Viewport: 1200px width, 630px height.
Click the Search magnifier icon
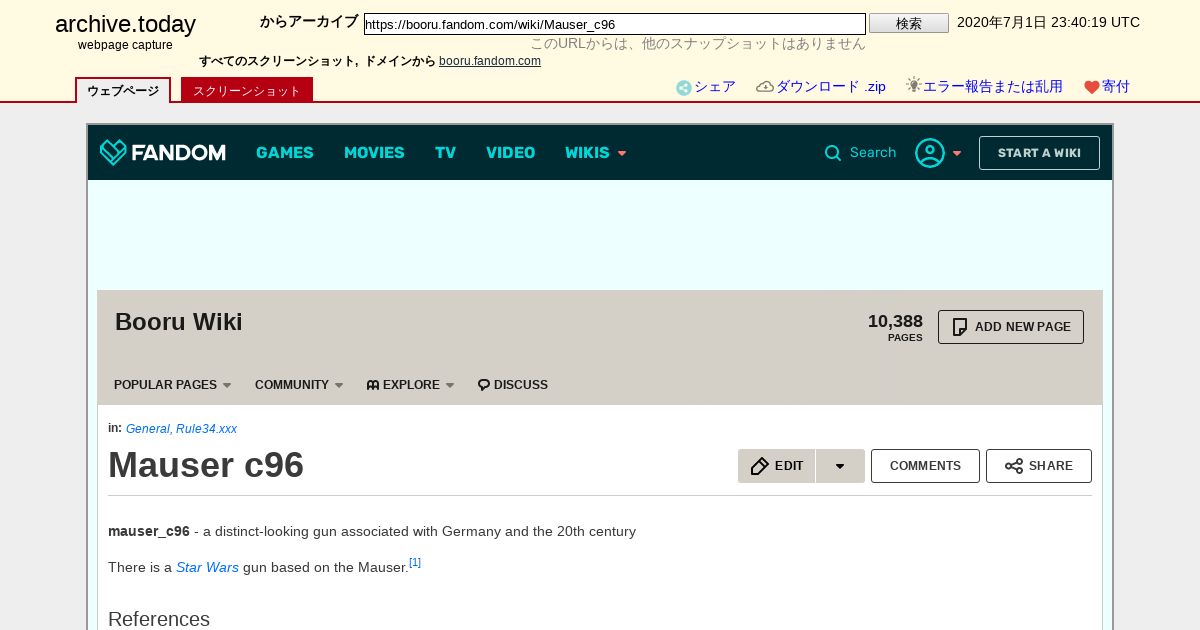point(833,153)
